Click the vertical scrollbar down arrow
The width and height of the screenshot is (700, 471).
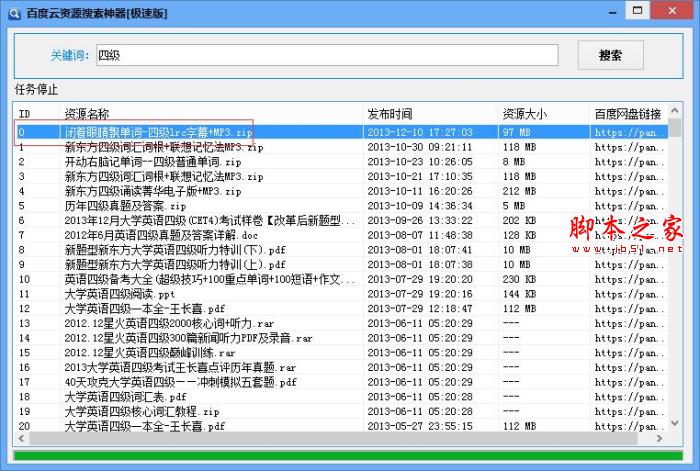click(675, 423)
